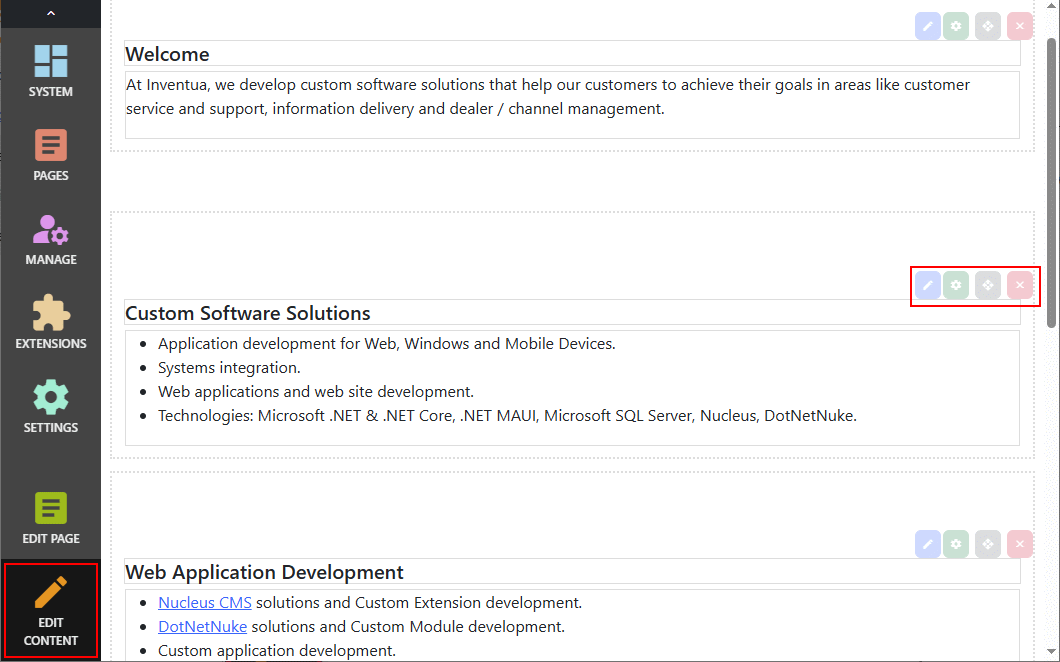Click move icon for Web Application Development
1060x662 pixels.
(x=988, y=544)
